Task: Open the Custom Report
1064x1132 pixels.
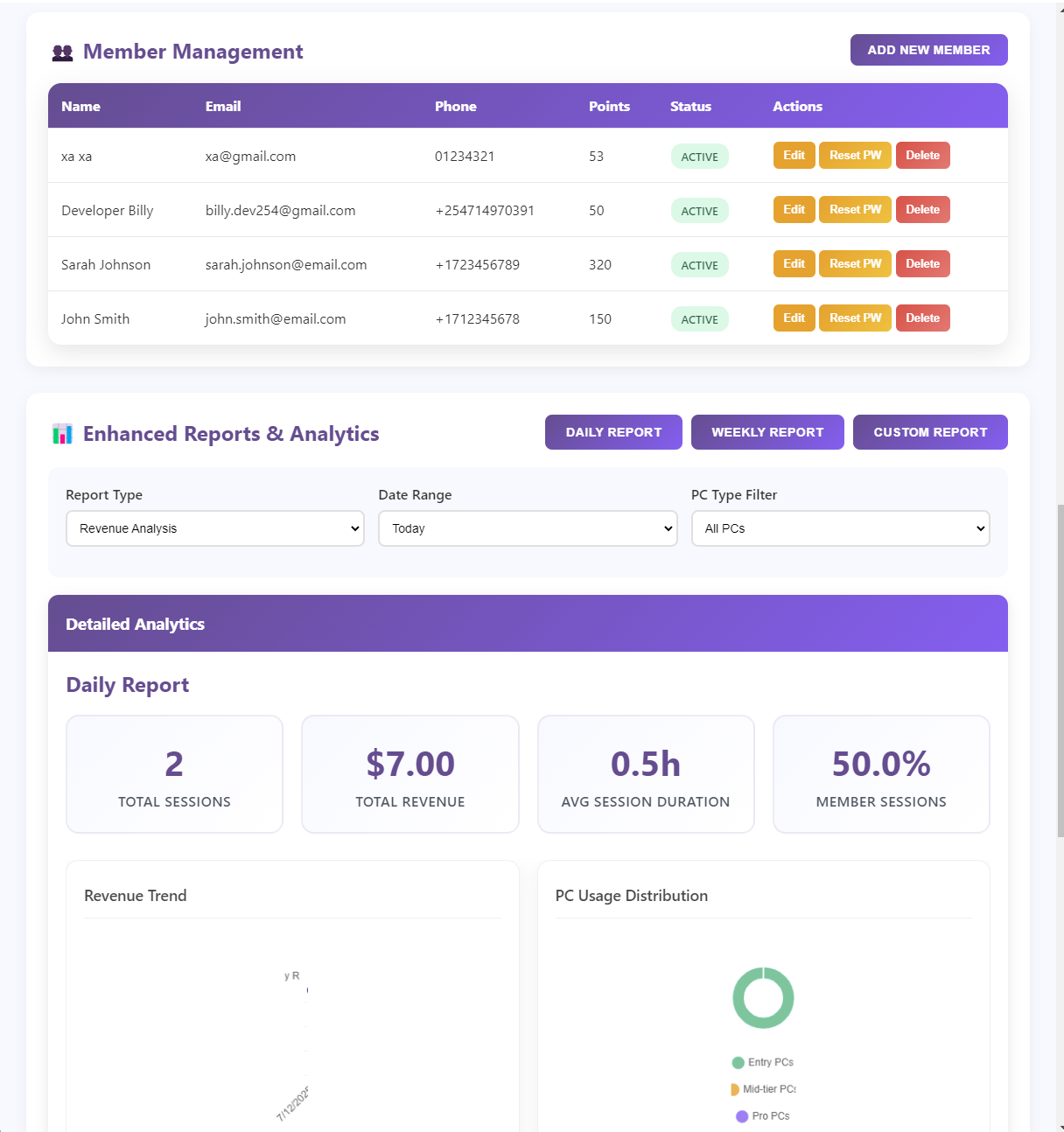Action: point(930,432)
